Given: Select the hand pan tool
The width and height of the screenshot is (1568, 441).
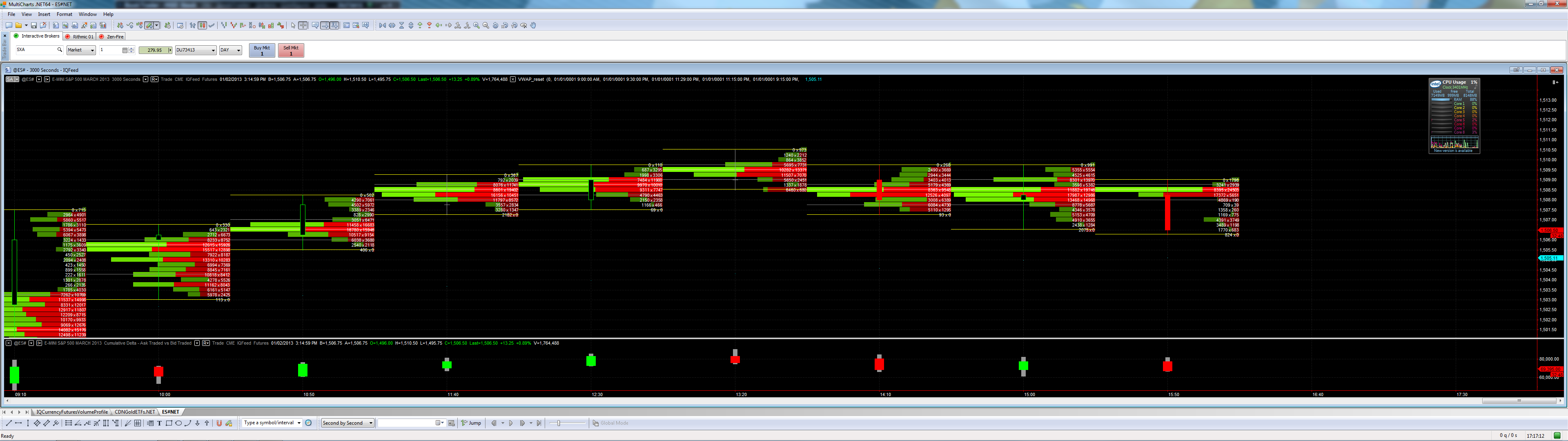Looking at the screenshot, I should point(533,26).
